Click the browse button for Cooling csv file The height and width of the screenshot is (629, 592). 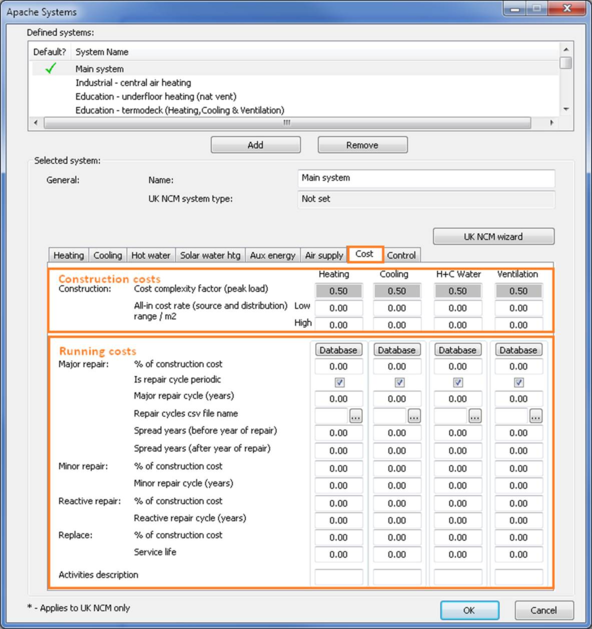414,416
